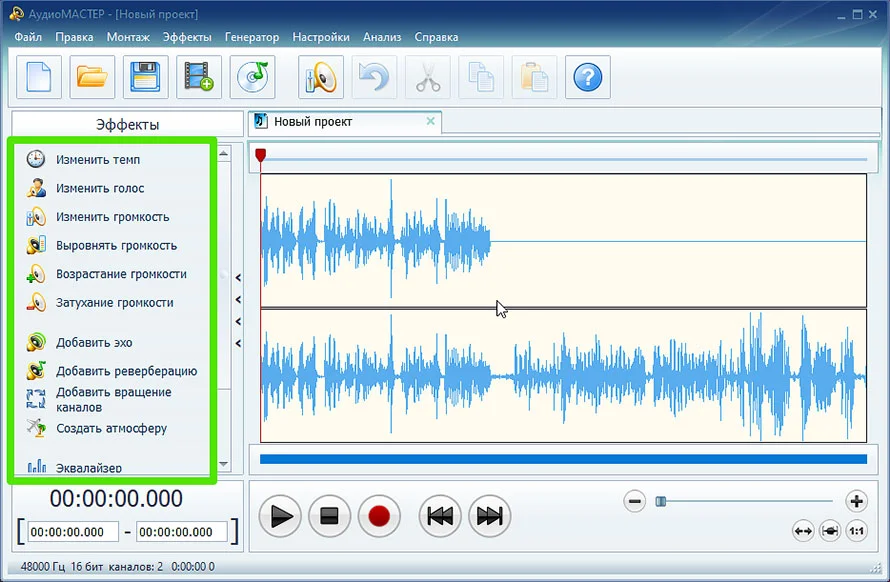Image resolution: width=890 pixels, height=582 pixels.
Task: Click the audio CD music icon
Action: tap(252, 77)
